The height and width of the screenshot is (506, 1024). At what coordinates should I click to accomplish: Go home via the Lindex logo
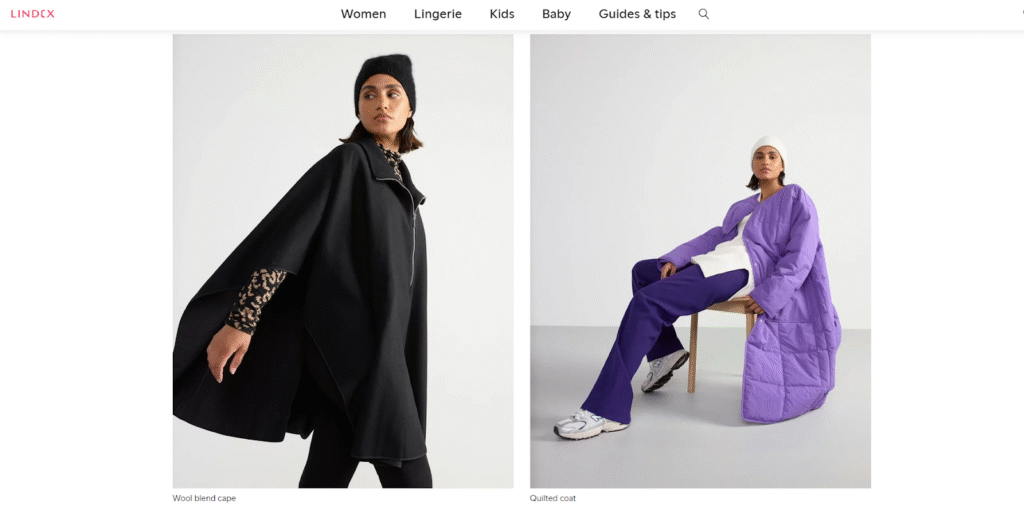click(x=33, y=14)
